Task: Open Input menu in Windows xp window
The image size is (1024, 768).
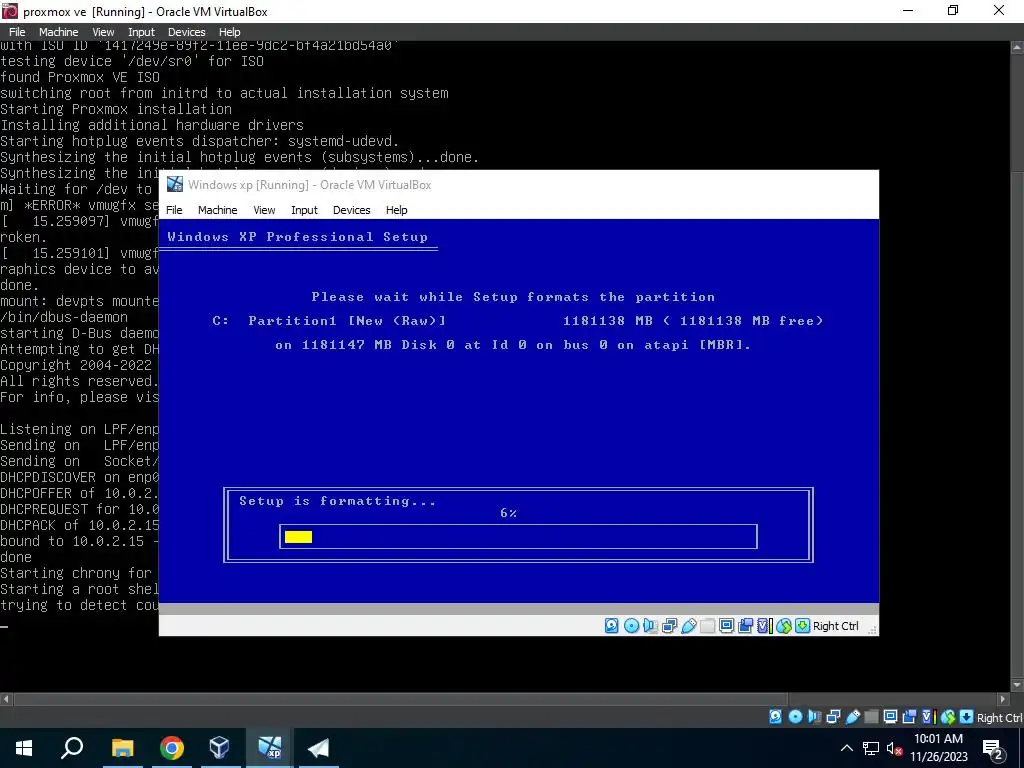Action: point(304,210)
